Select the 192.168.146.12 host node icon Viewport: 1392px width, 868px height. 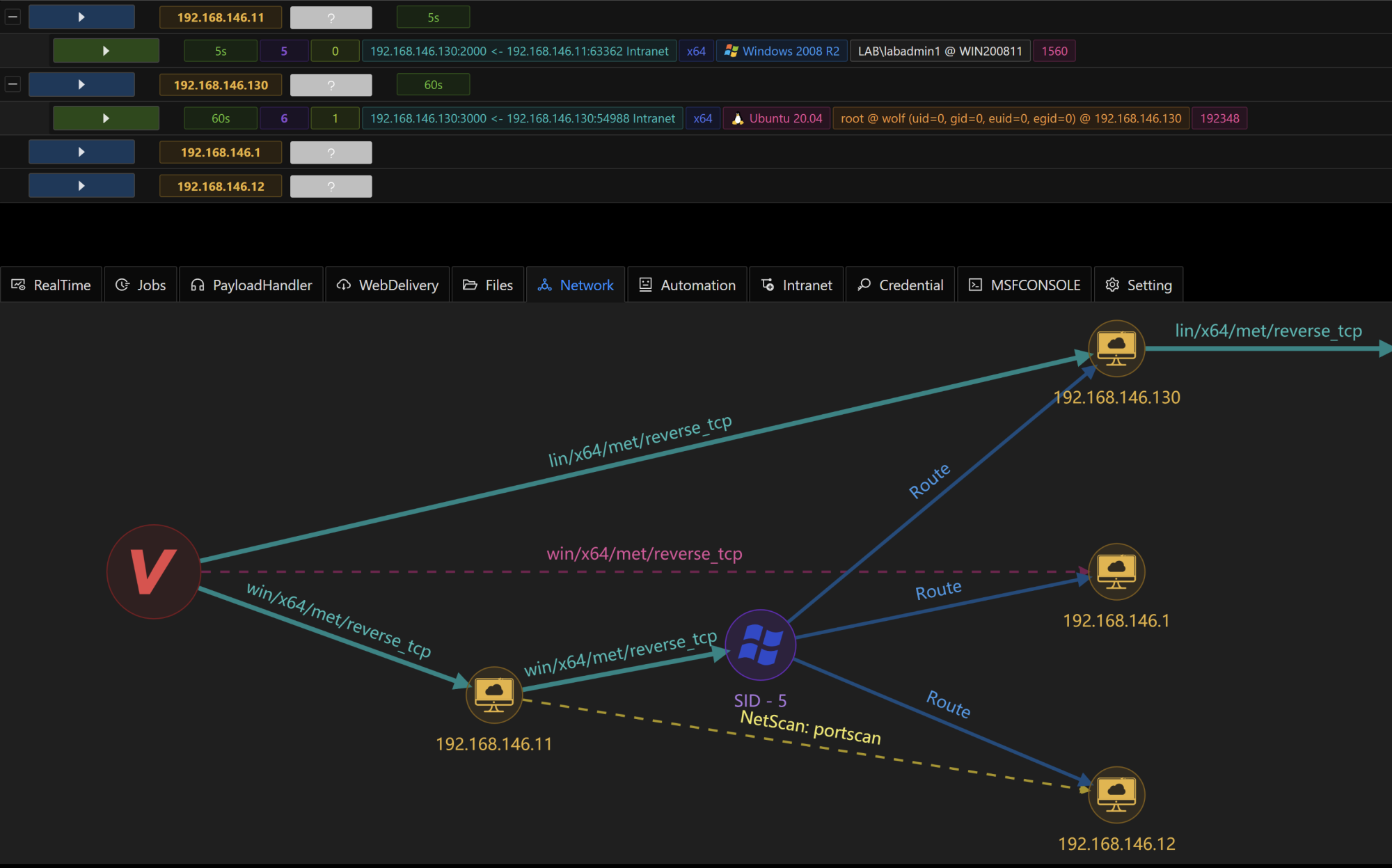1116,795
